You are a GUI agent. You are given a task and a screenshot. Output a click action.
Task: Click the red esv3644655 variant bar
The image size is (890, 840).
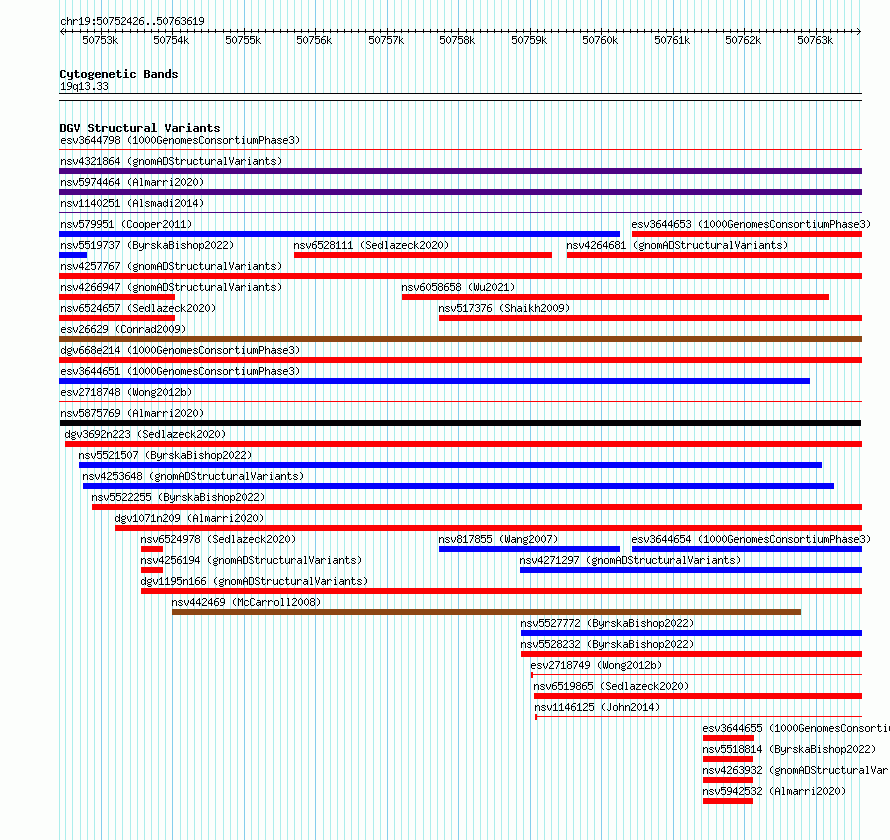tap(728, 738)
